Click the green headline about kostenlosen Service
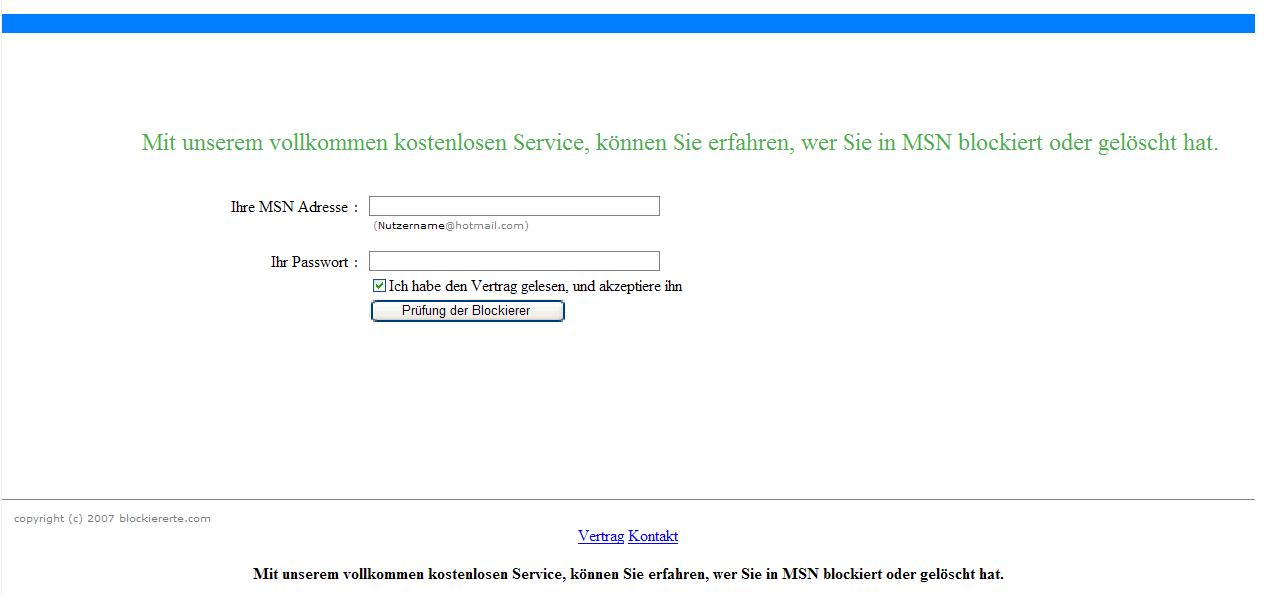This screenshot has width=1265, height=595. pyautogui.click(x=680, y=142)
